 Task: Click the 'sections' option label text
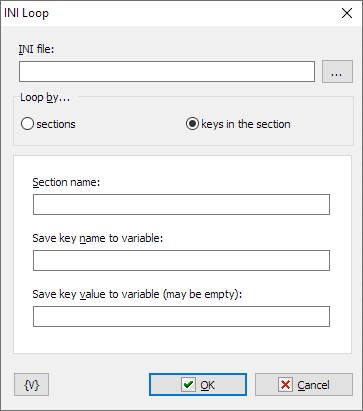pyautogui.click(x=56, y=124)
